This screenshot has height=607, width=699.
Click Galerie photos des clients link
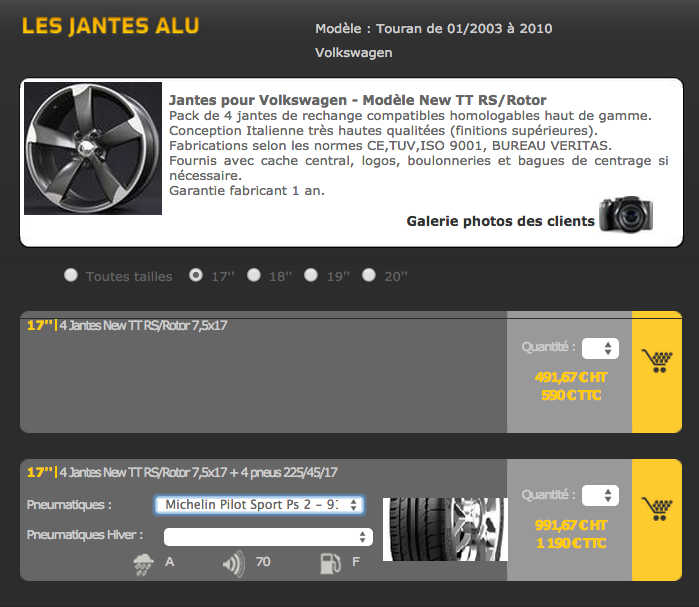[x=500, y=221]
